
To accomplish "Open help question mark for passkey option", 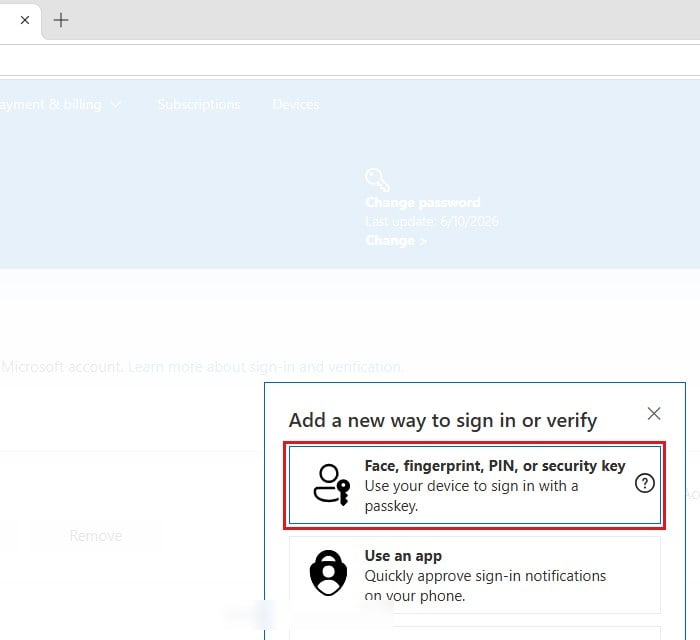I will pos(644,483).
